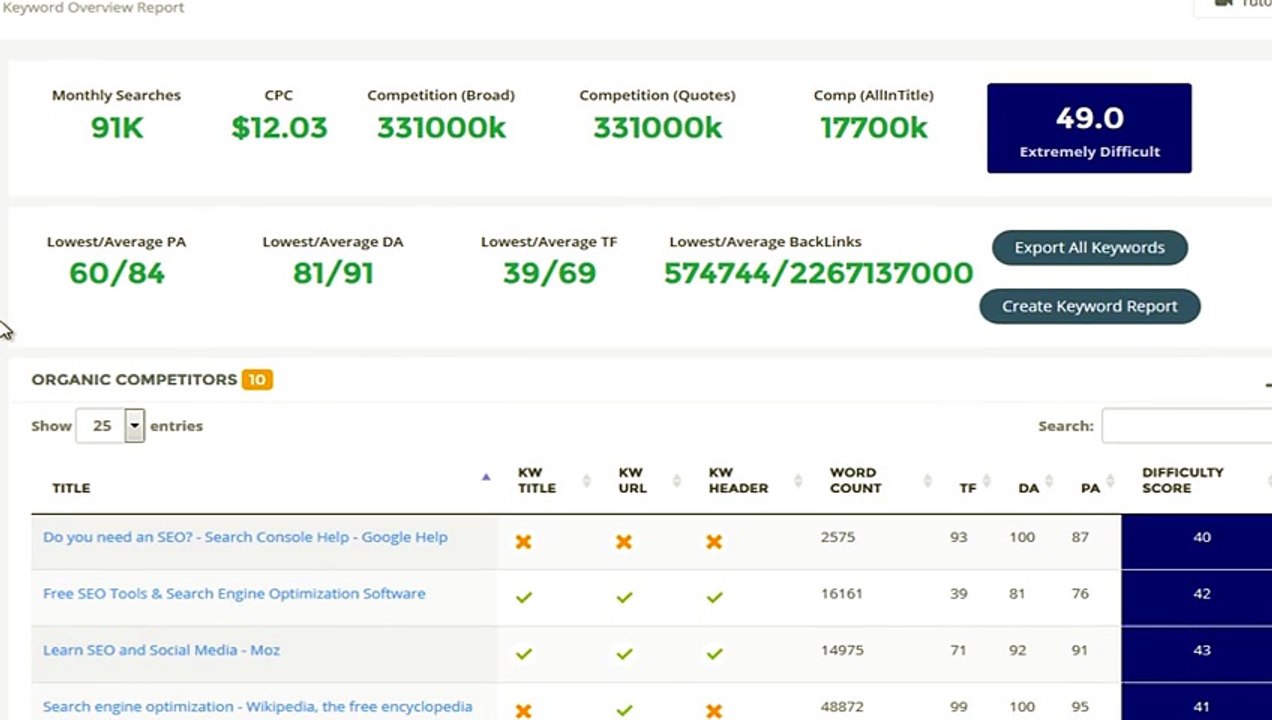Focus the competitors Search field

pyautogui.click(x=1186, y=426)
